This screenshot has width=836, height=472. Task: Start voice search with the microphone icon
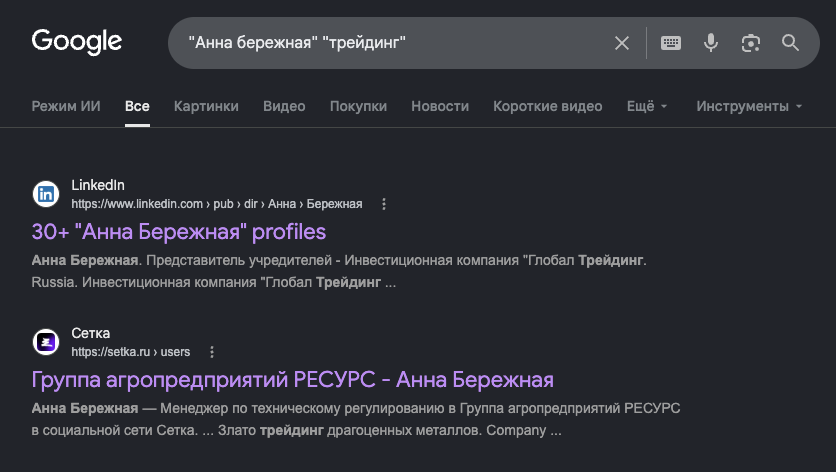pos(711,43)
